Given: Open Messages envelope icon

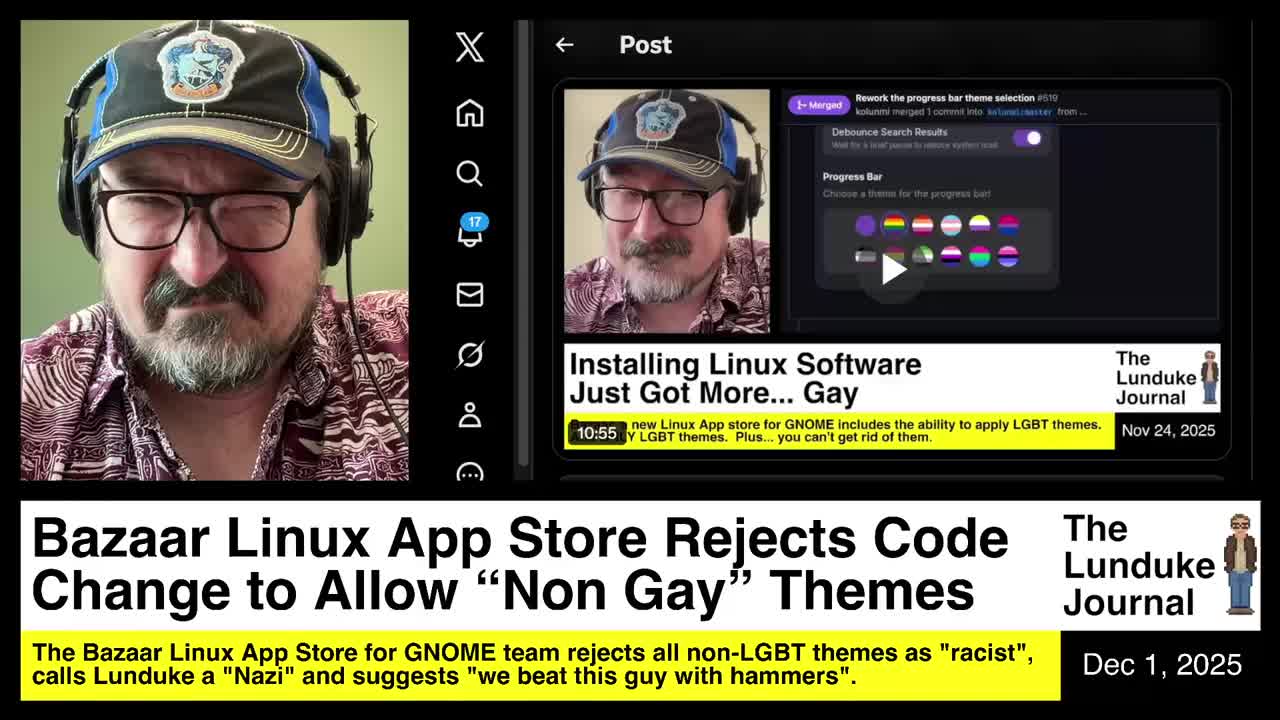Looking at the screenshot, I should click(469, 294).
